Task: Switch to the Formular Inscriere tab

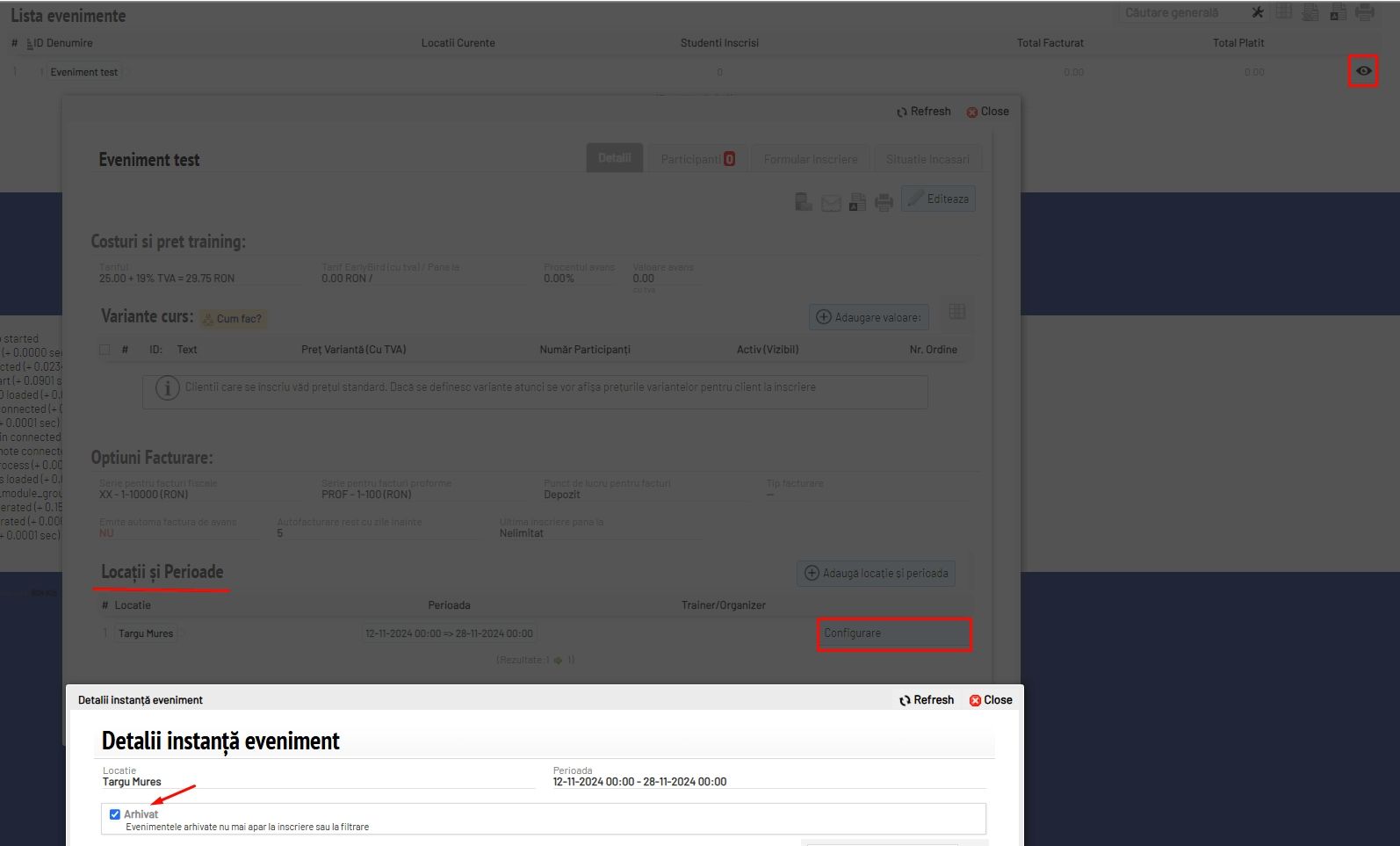Action: point(811,159)
